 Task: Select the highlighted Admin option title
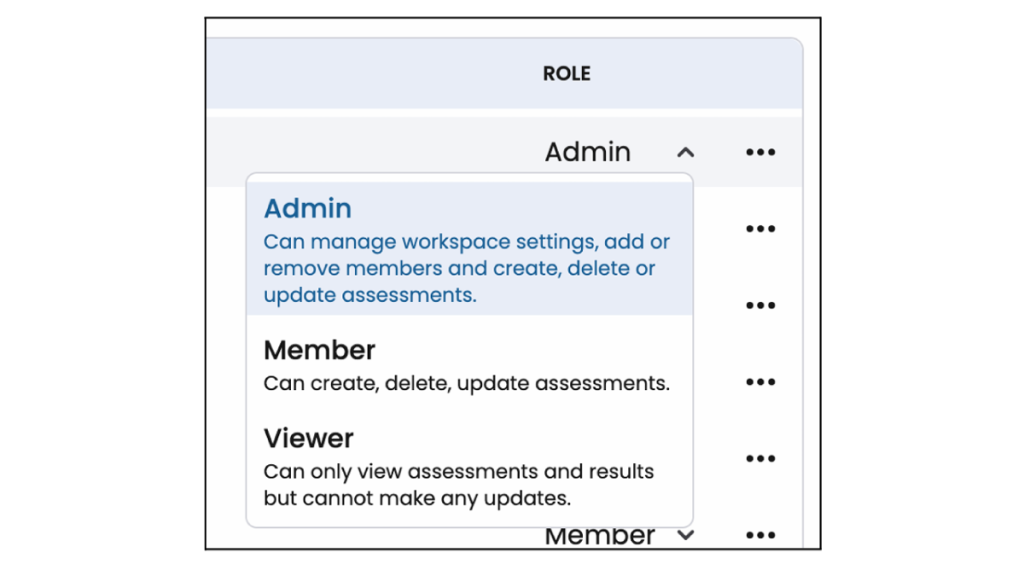point(307,209)
